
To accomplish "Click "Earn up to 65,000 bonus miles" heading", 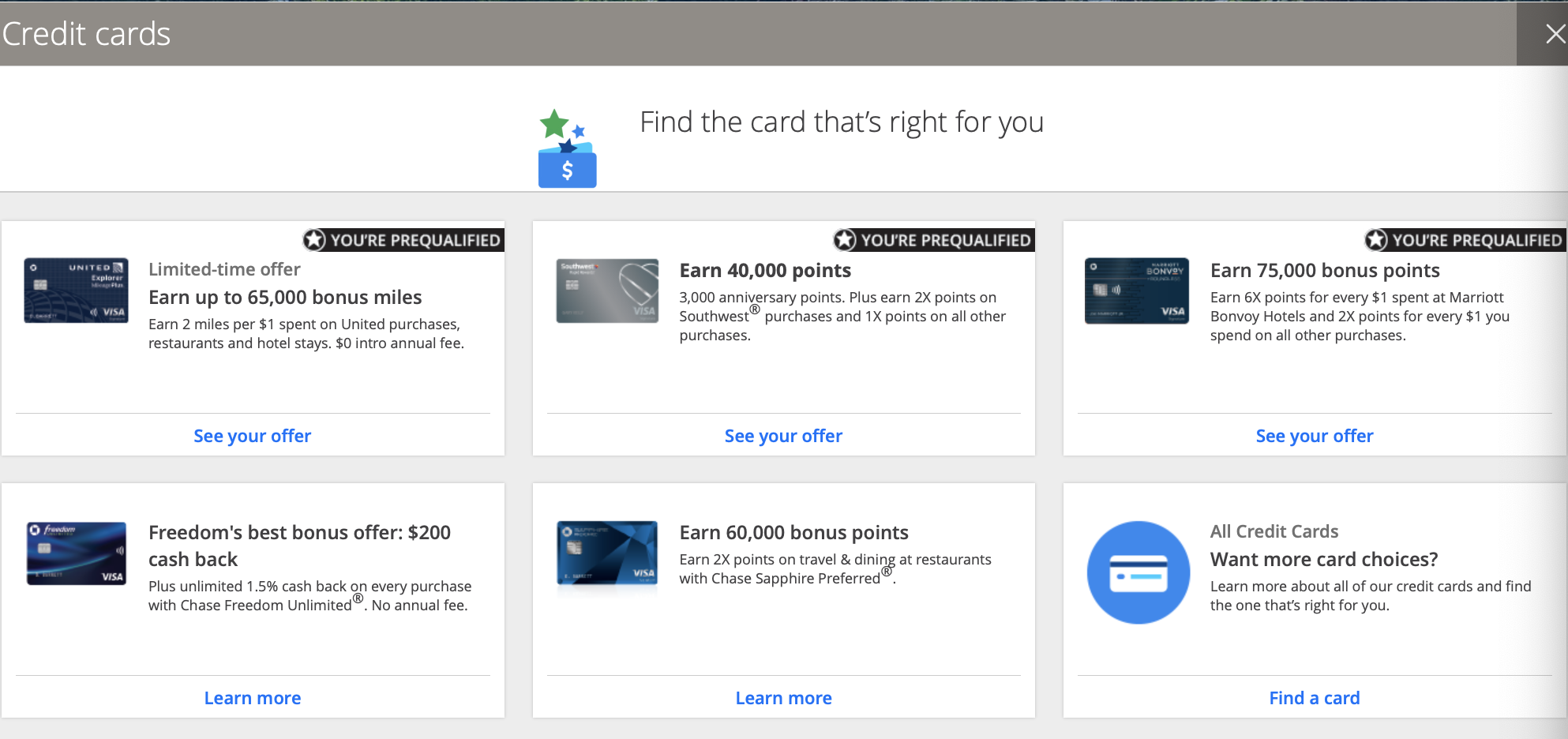I will pos(285,297).
